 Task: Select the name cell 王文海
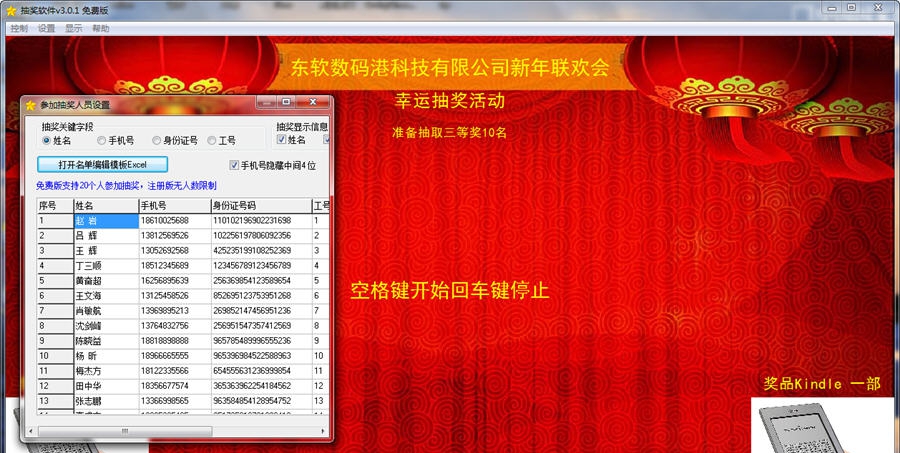click(106, 296)
